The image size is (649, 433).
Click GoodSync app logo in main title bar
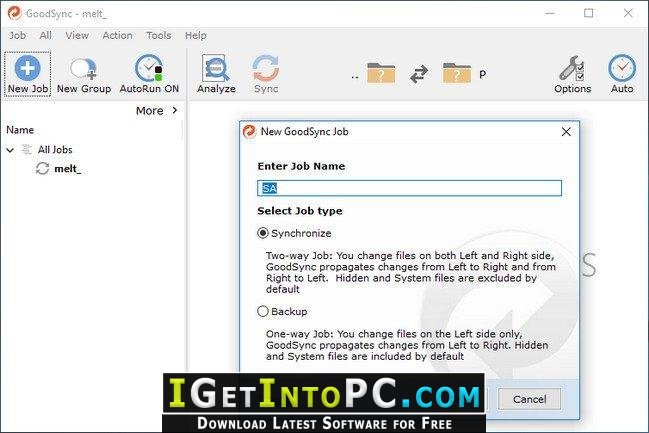tap(14, 13)
